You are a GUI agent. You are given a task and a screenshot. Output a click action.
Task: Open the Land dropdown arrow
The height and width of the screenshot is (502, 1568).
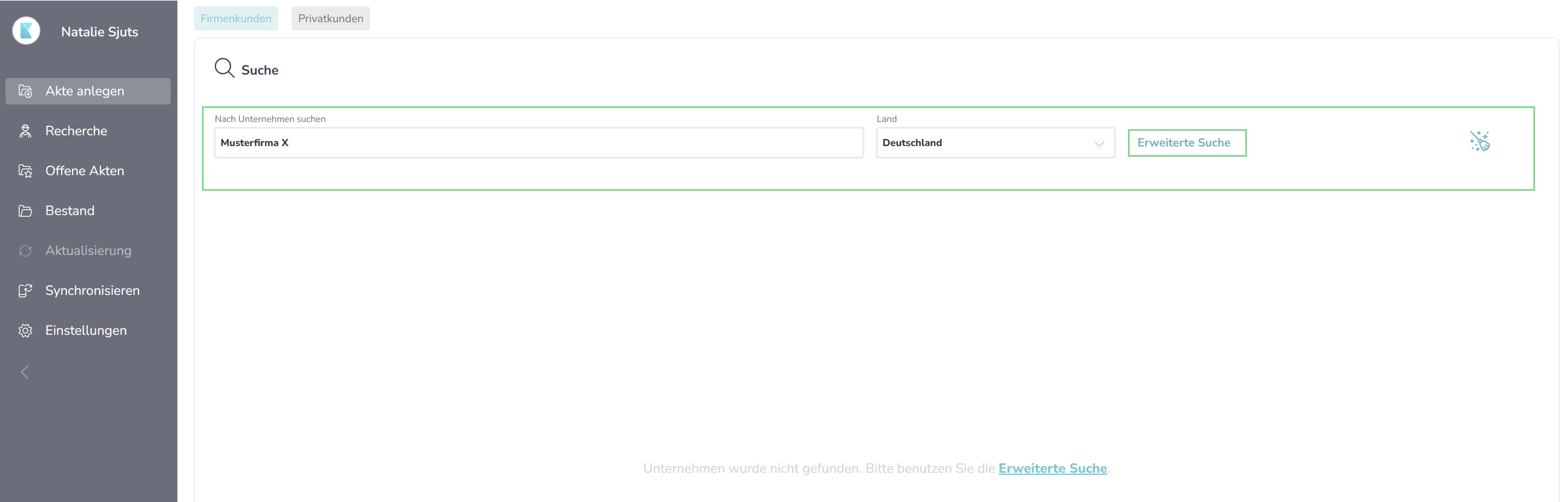pos(1099,143)
